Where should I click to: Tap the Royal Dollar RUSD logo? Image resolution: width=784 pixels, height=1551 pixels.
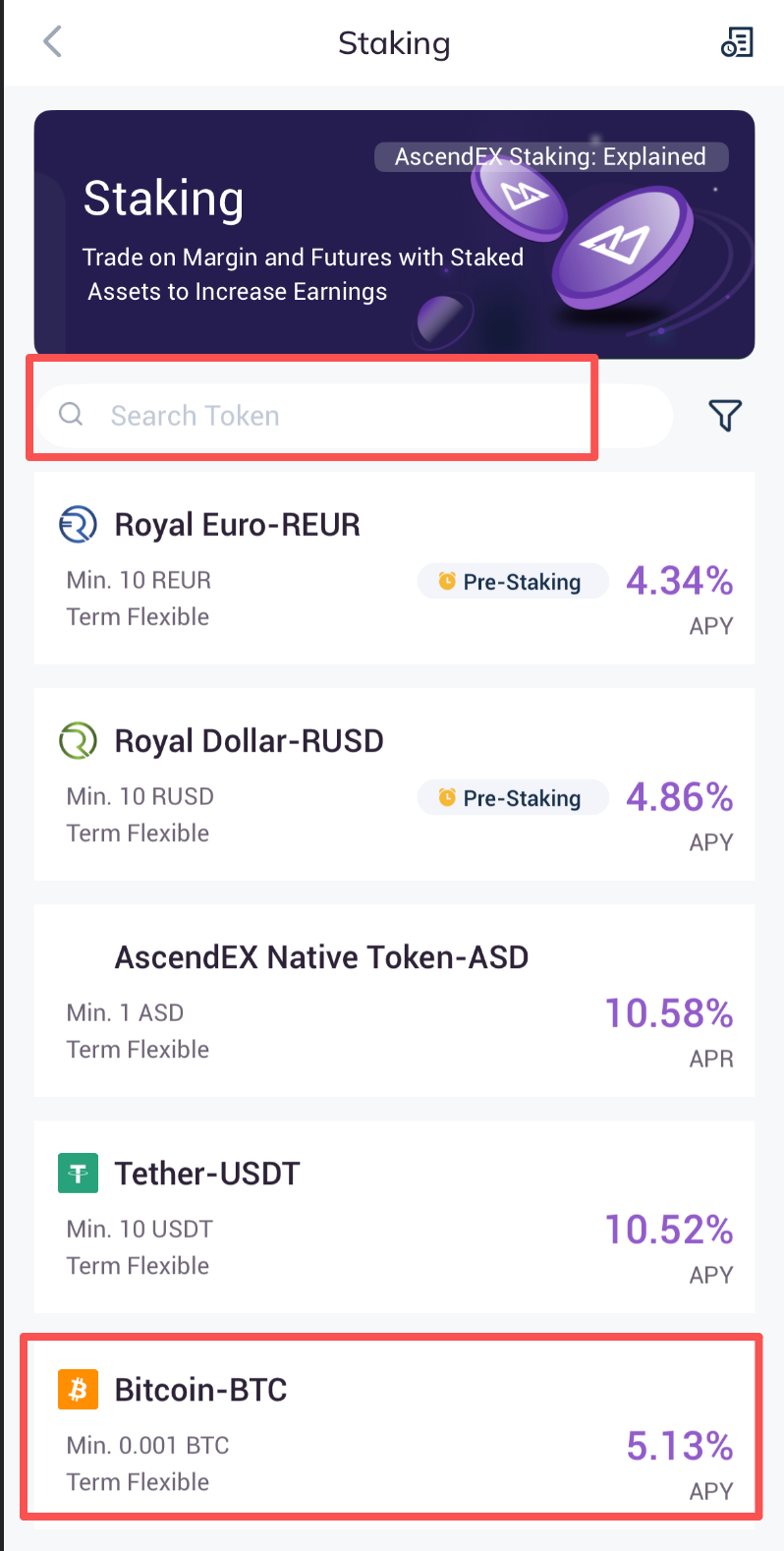click(x=78, y=741)
